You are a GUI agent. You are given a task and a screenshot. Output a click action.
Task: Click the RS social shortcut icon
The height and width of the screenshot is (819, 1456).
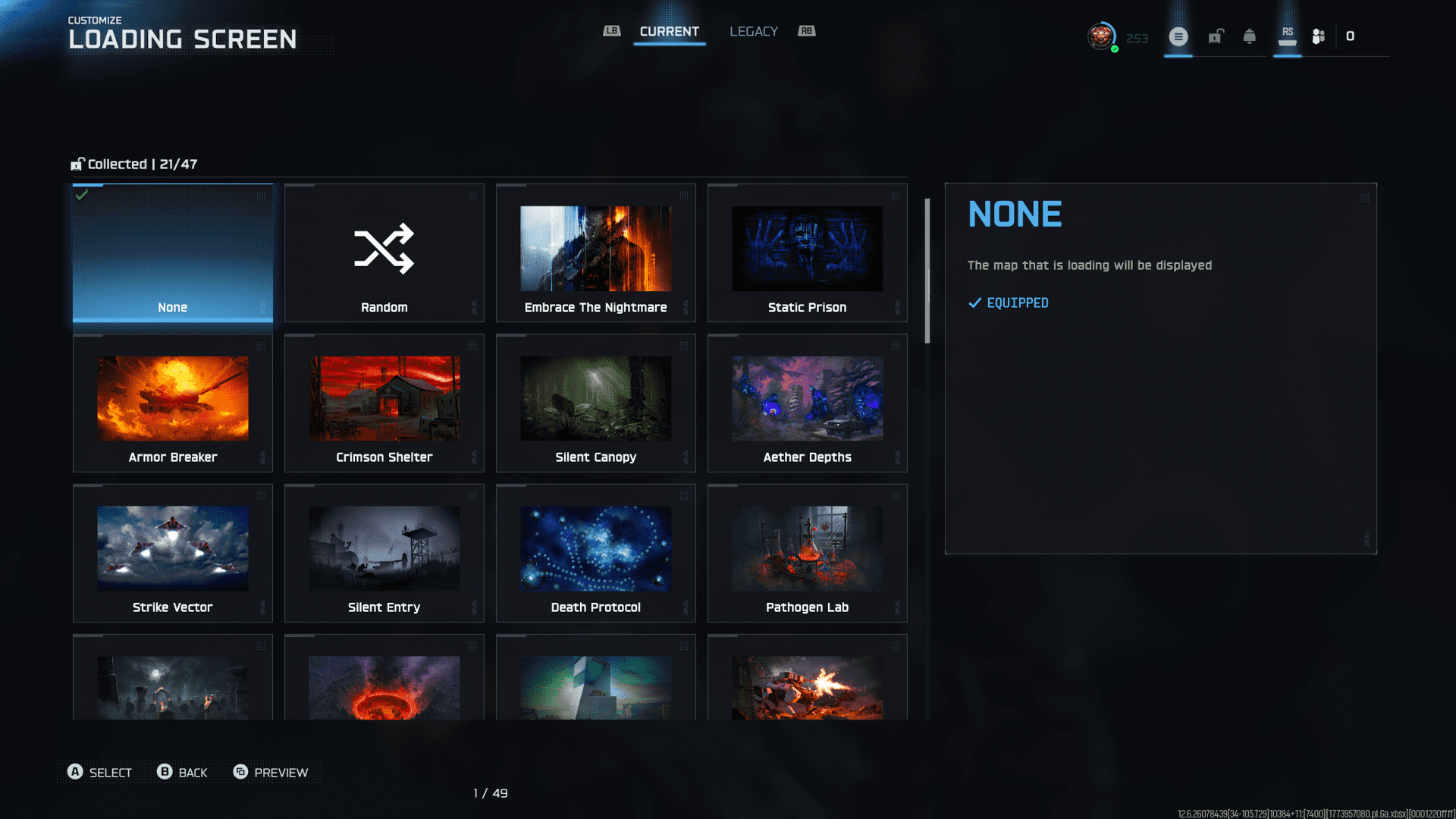pyautogui.click(x=1287, y=36)
